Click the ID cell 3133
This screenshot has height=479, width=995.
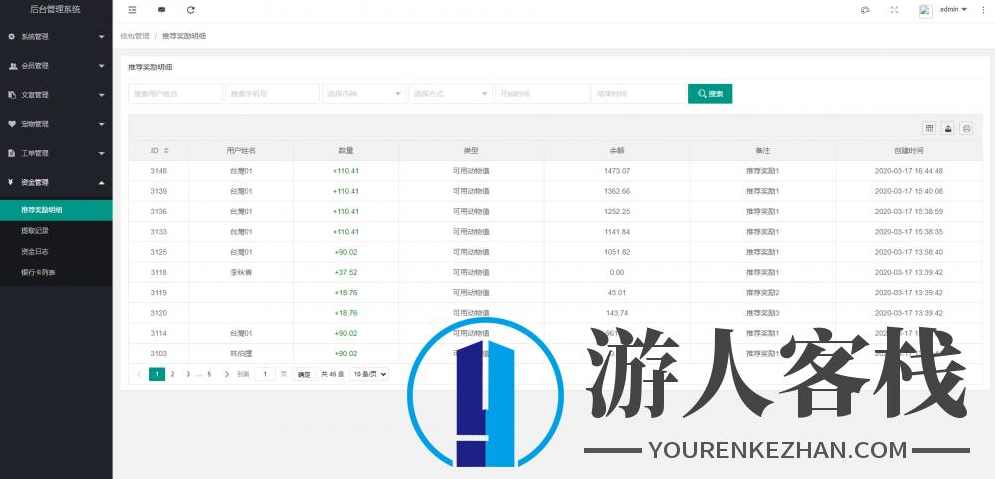159,232
